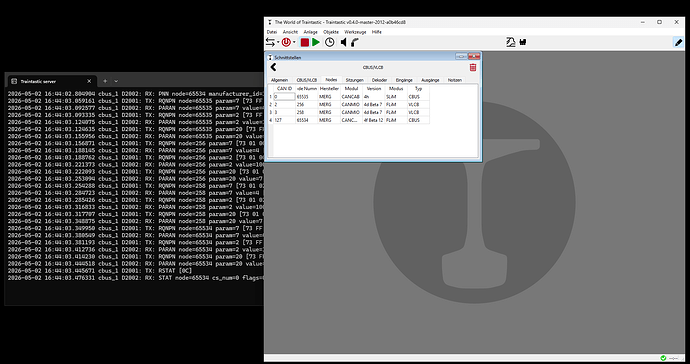Click the green check status bar icon

[x=663, y=358]
